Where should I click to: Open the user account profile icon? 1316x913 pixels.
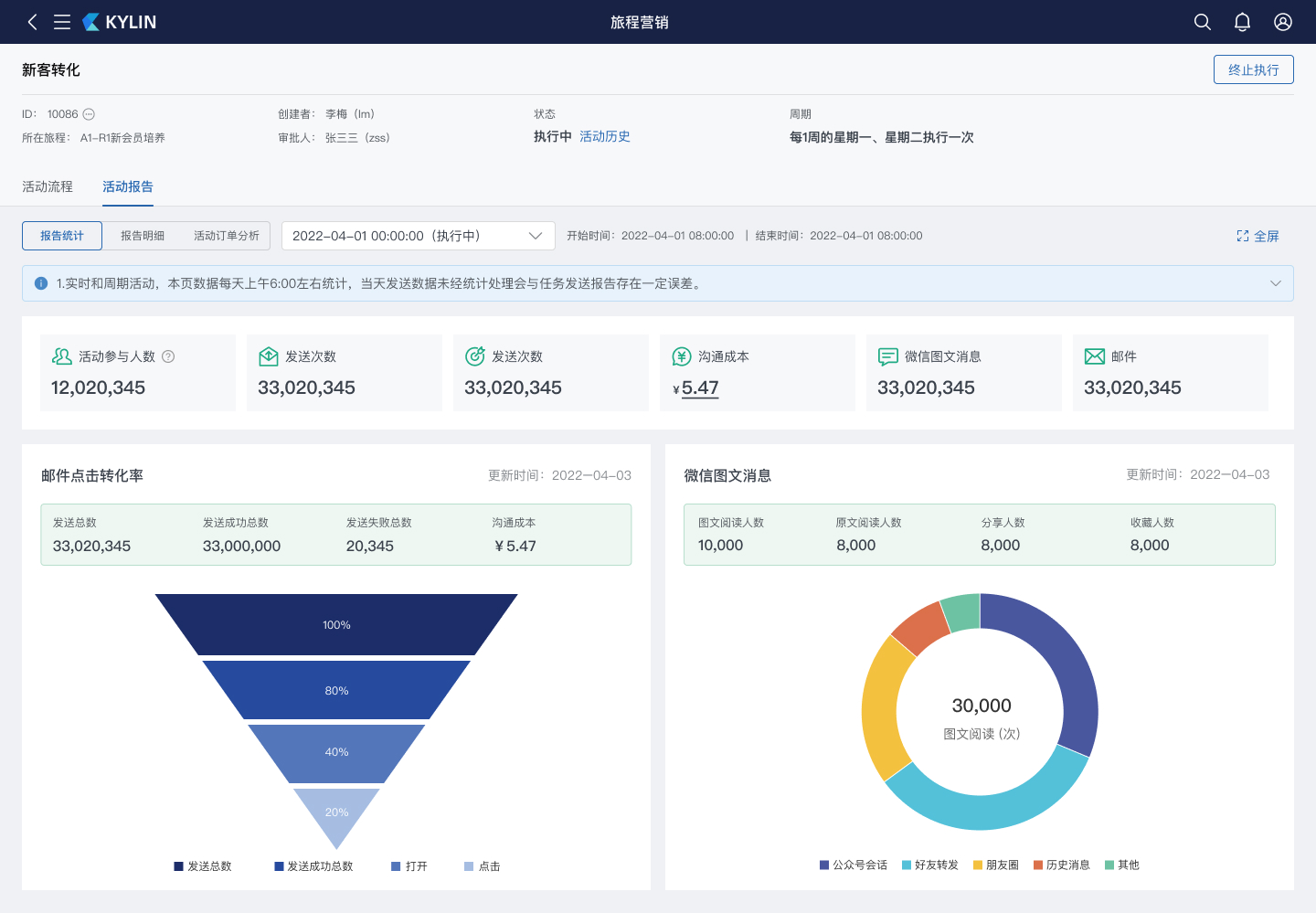pos(1283,22)
